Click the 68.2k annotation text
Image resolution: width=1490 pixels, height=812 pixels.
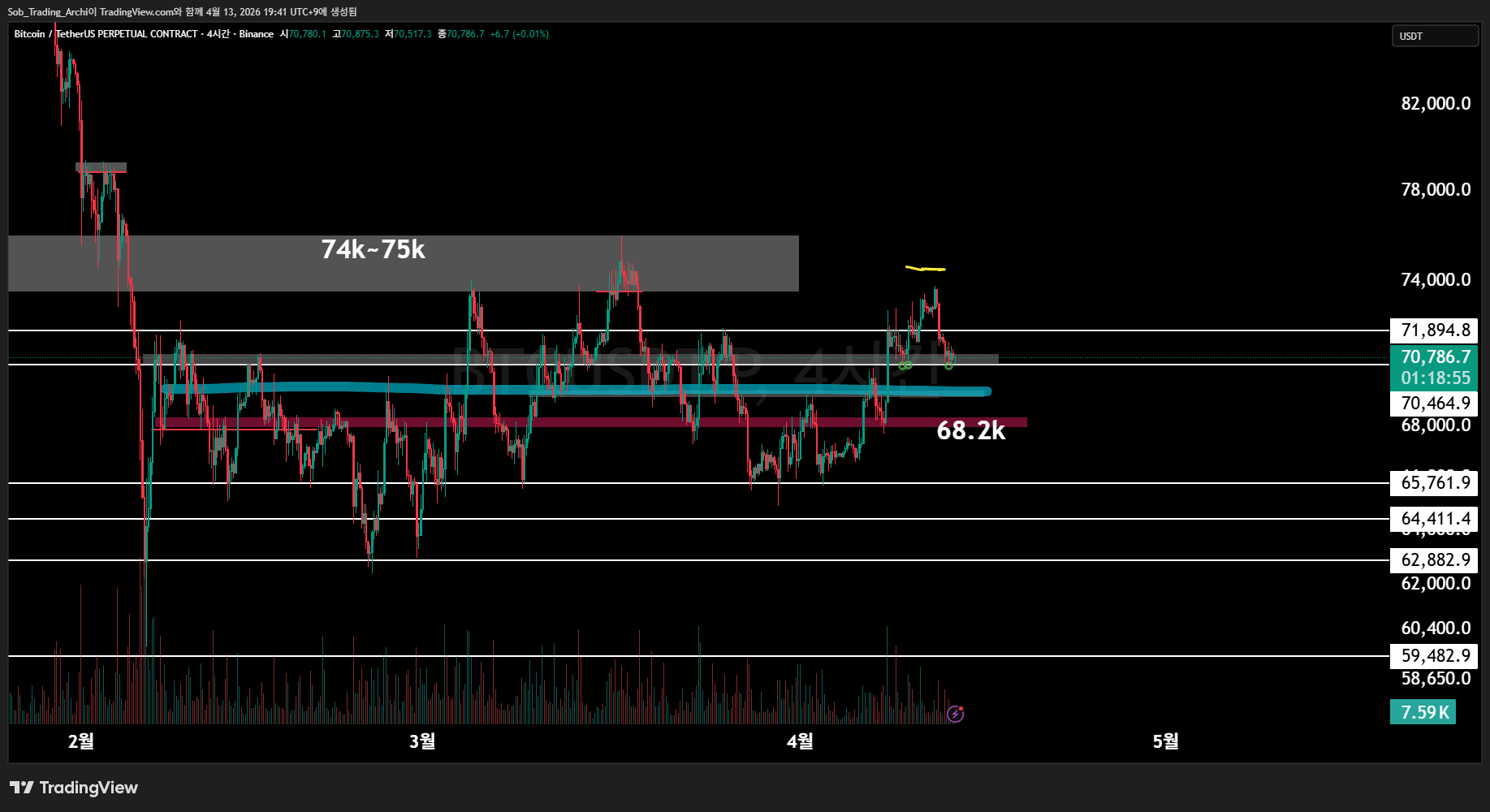(971, 430)
